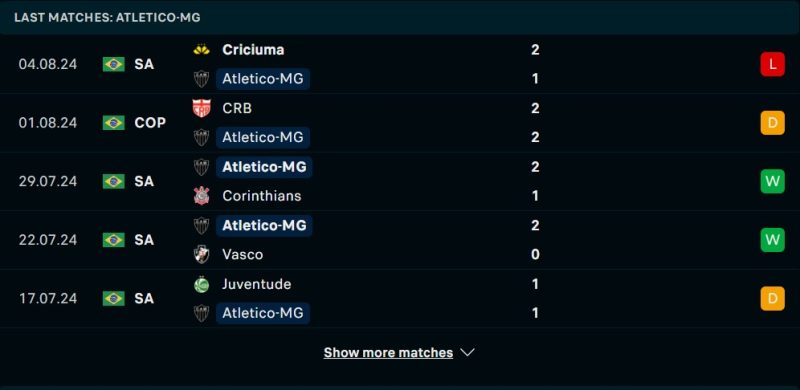Select the Vasco team name
This screenshot has height=390, width=800.
(x=242, y=254)
